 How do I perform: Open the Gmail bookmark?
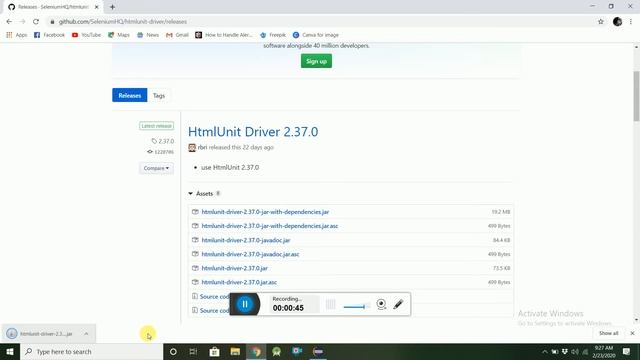tap(178, 35)
